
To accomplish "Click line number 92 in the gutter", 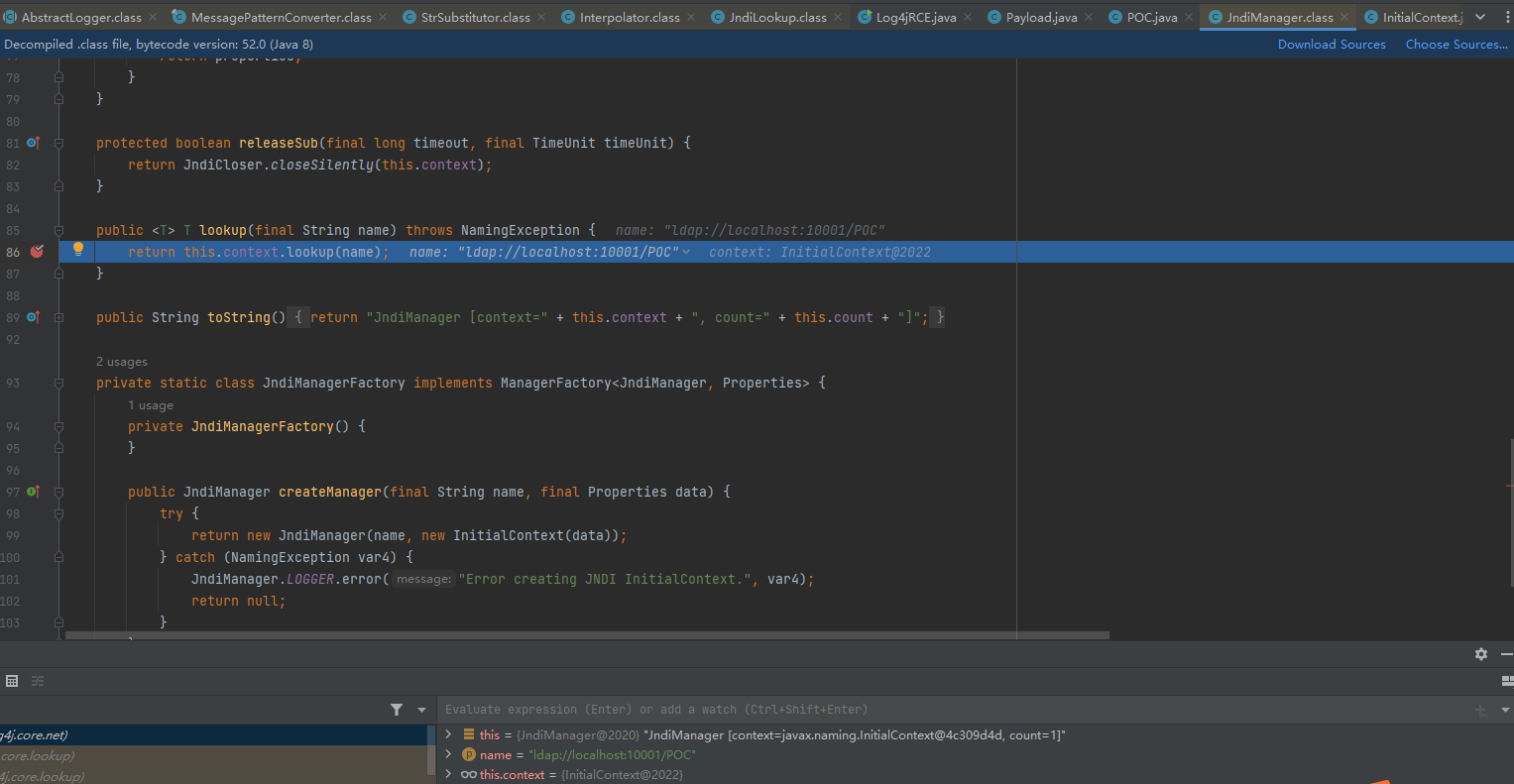I will (x=13, y=339).
